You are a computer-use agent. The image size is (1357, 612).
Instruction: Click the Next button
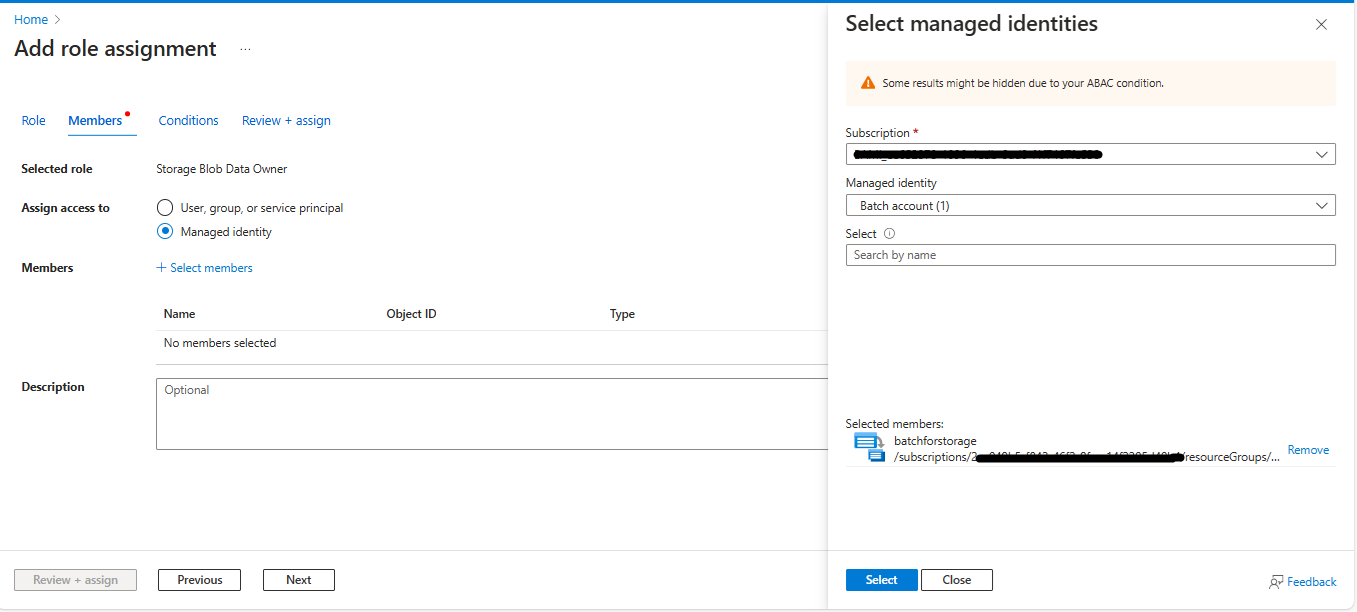coord(298,579)
